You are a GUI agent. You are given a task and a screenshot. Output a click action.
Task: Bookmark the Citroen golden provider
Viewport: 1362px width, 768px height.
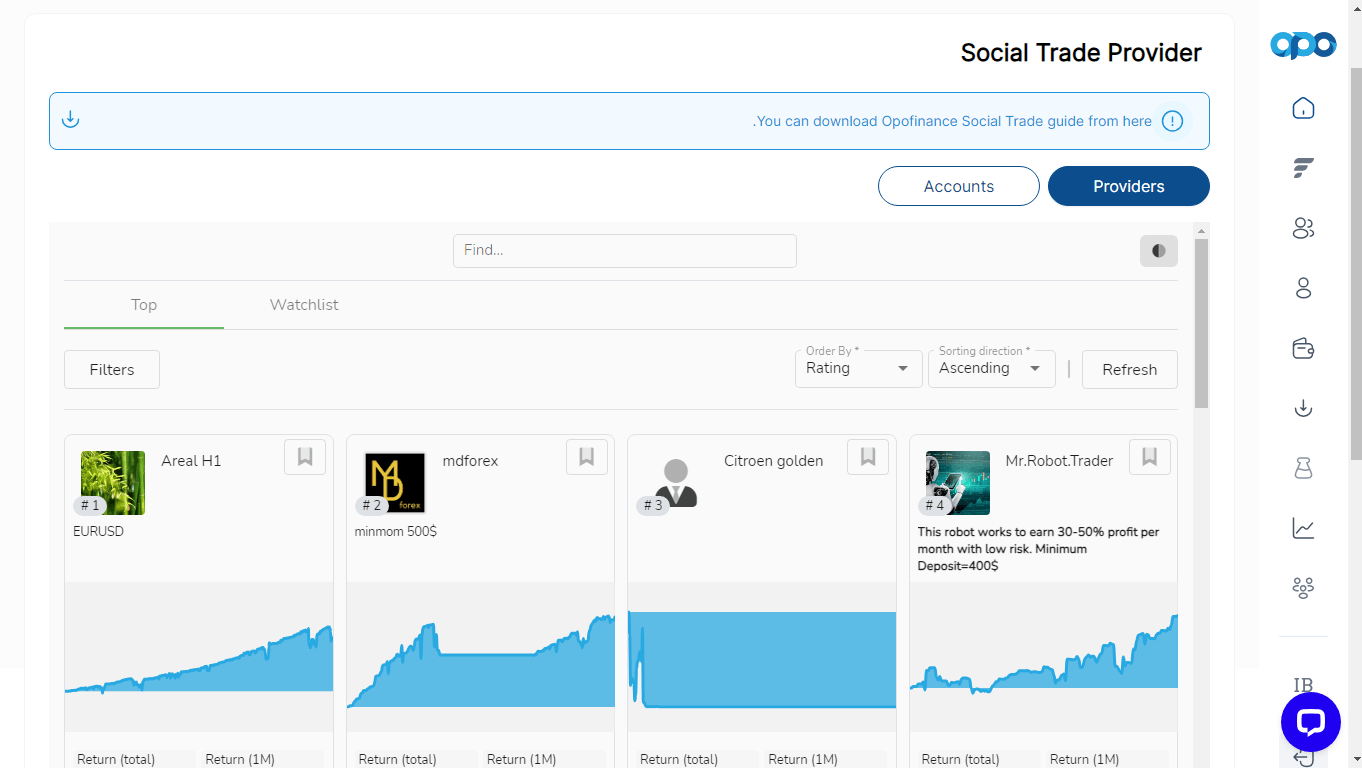pos(868,457)
